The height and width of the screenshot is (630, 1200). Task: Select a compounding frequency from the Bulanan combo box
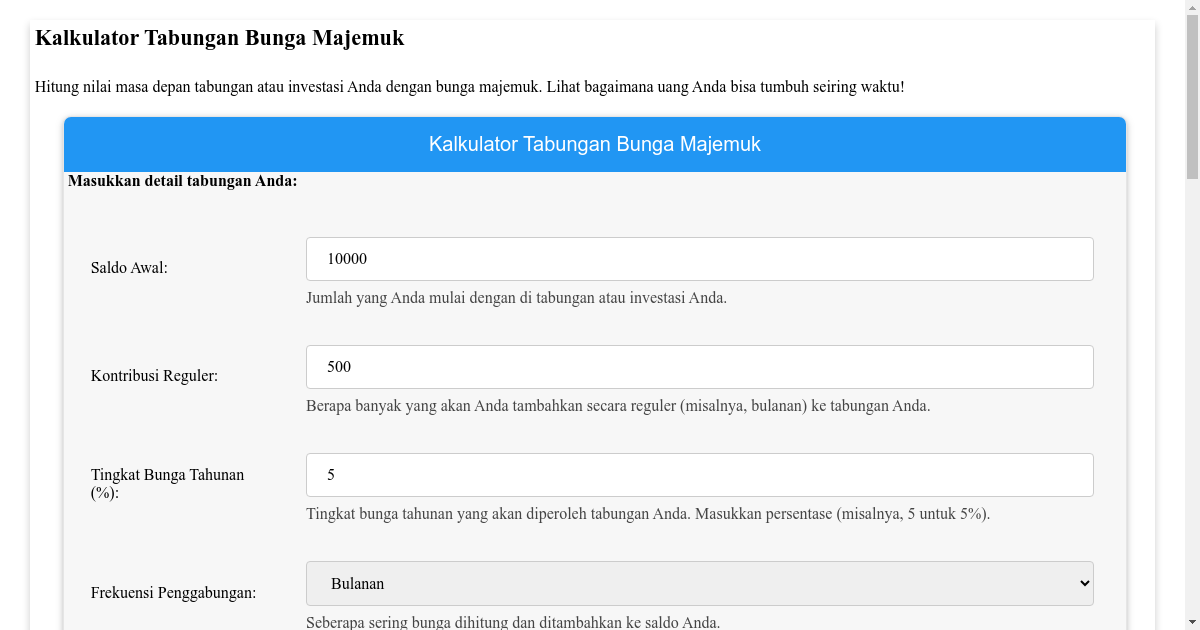[698, 583]
